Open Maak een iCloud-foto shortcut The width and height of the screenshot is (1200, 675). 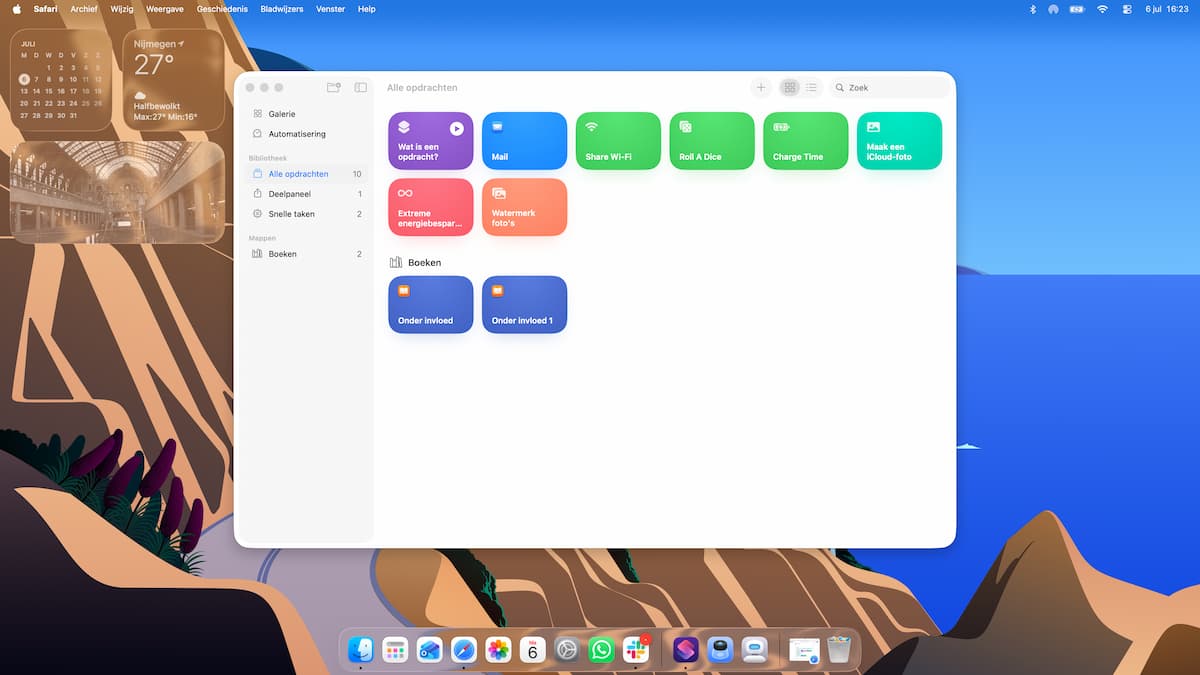point(900,140)
